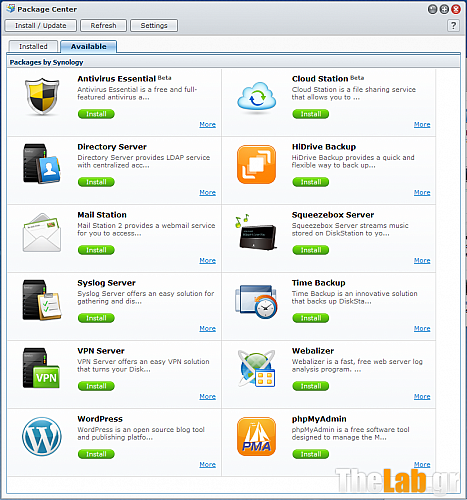Viewport: 467px width, 500px height.
Task: Click the Time Backup clock icon
Action: coord(256,301)
